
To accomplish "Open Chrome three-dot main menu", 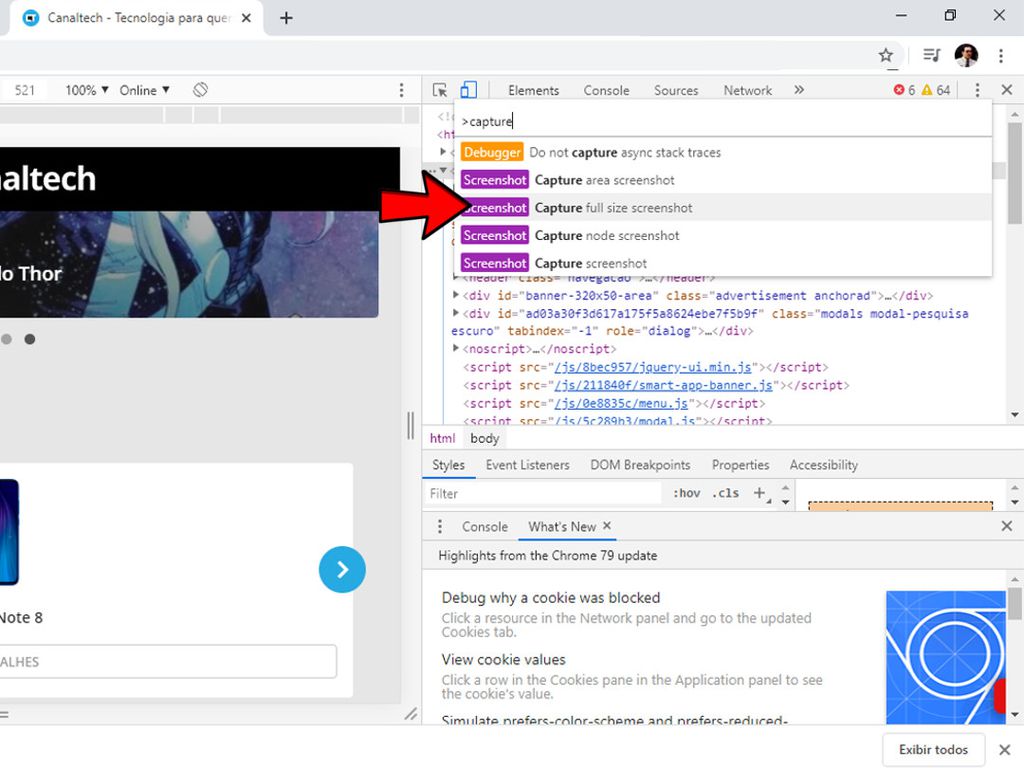I will tap(1000, 56).
